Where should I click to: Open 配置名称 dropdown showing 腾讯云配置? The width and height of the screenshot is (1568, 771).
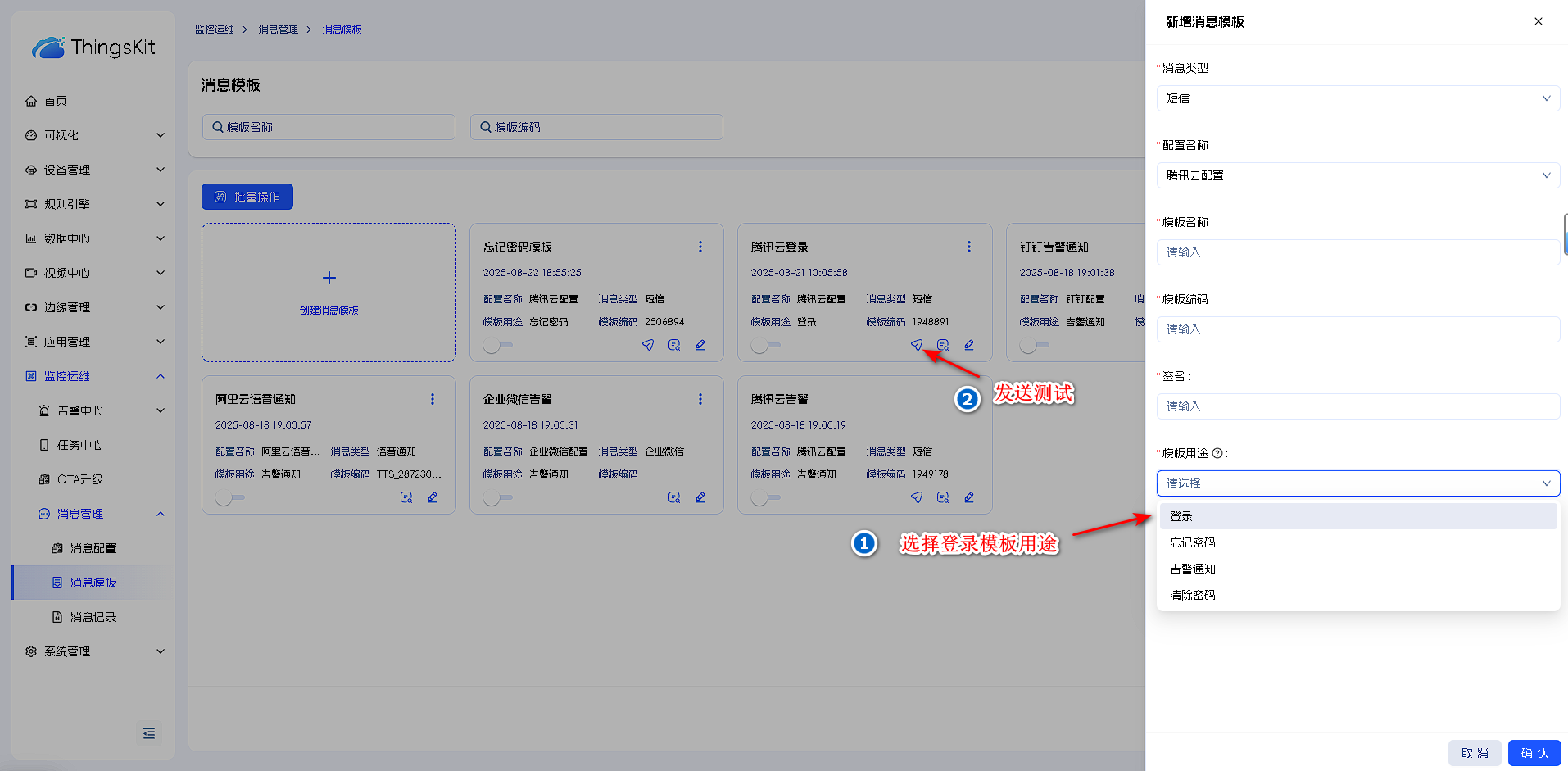pyautogui.click(x=1357, y=175)
